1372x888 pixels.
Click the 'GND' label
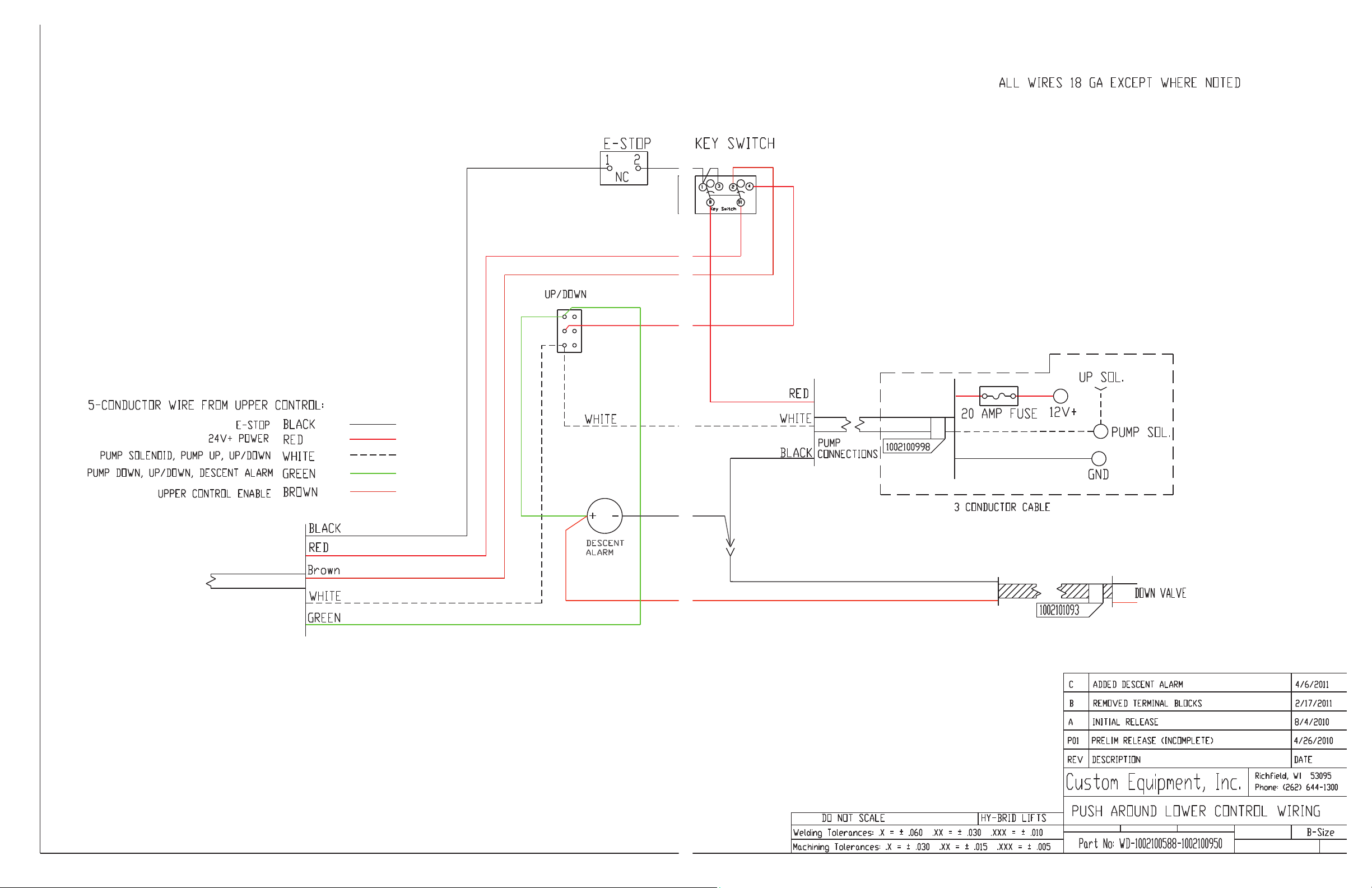coord(1098,474)
